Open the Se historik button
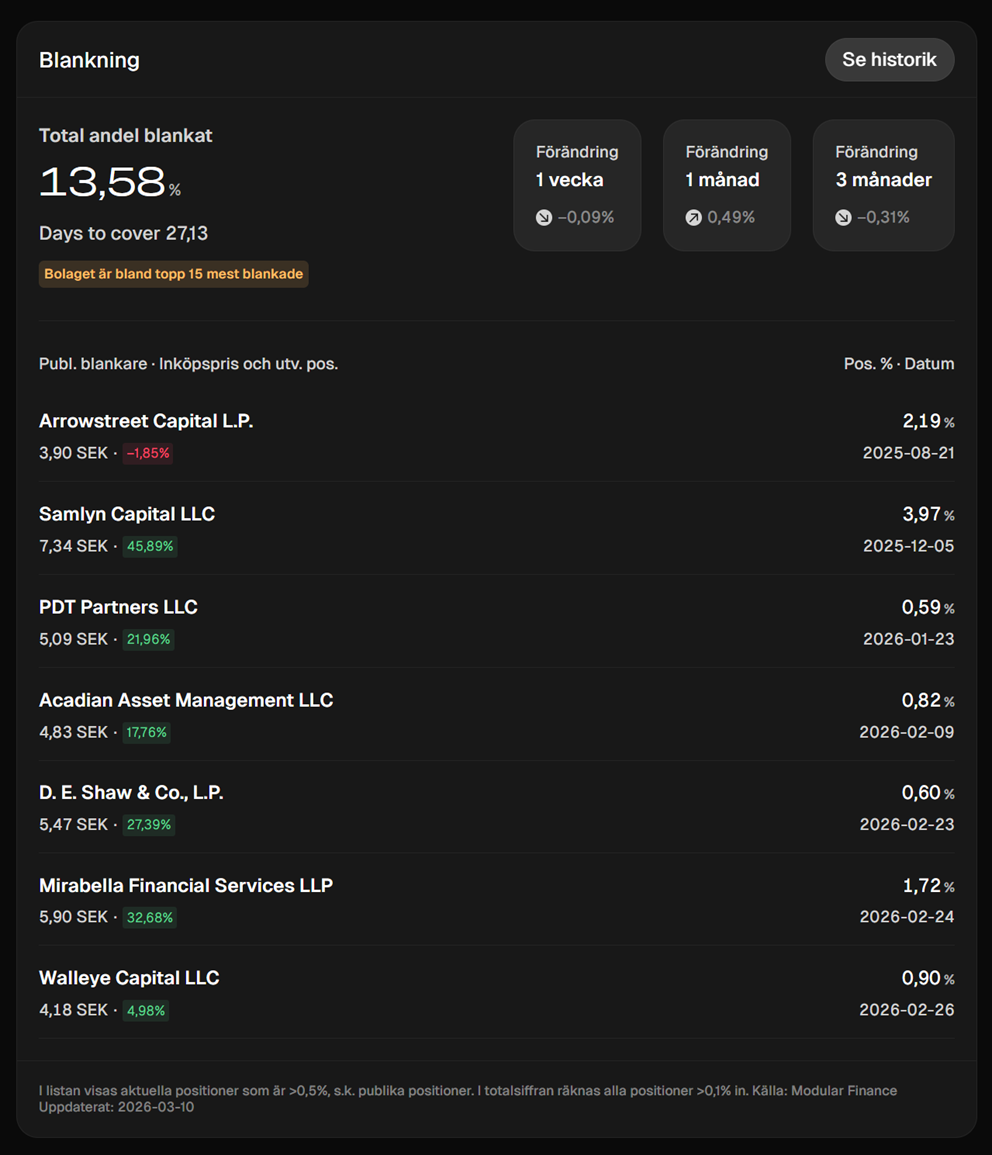The height and width of the screenshot is (1155, 992). (x=890, y=60)
